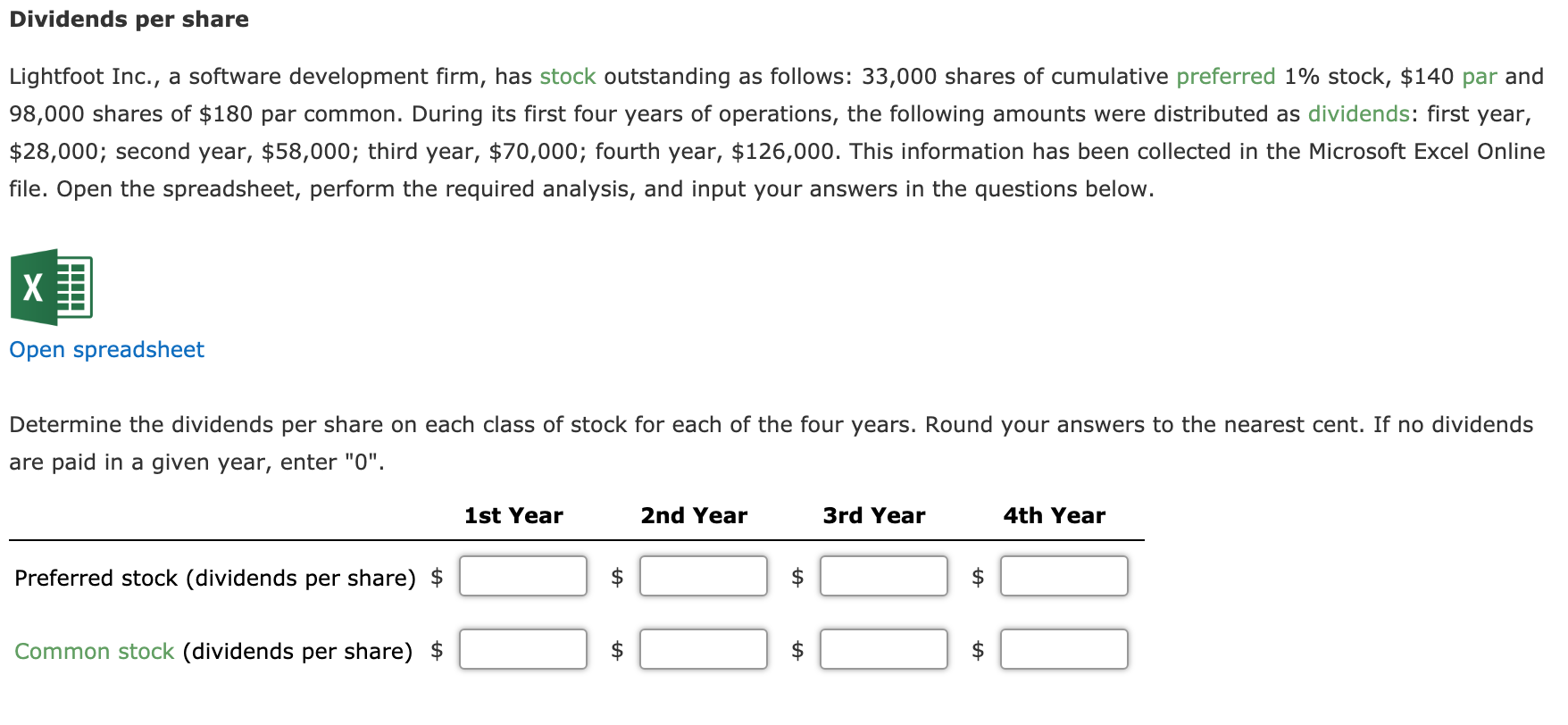Click the "1st Year" column header
This screenshot has height=725, width=1568.
pos(513,515)
